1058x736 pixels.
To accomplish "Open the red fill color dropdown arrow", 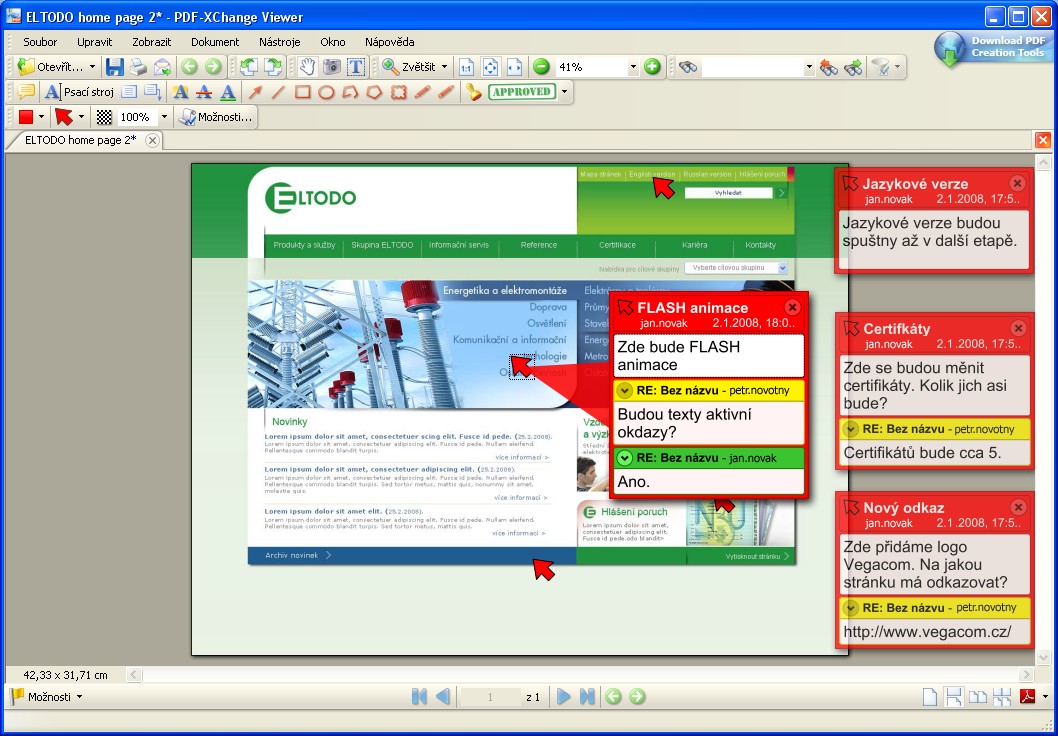I will [41, 117].
